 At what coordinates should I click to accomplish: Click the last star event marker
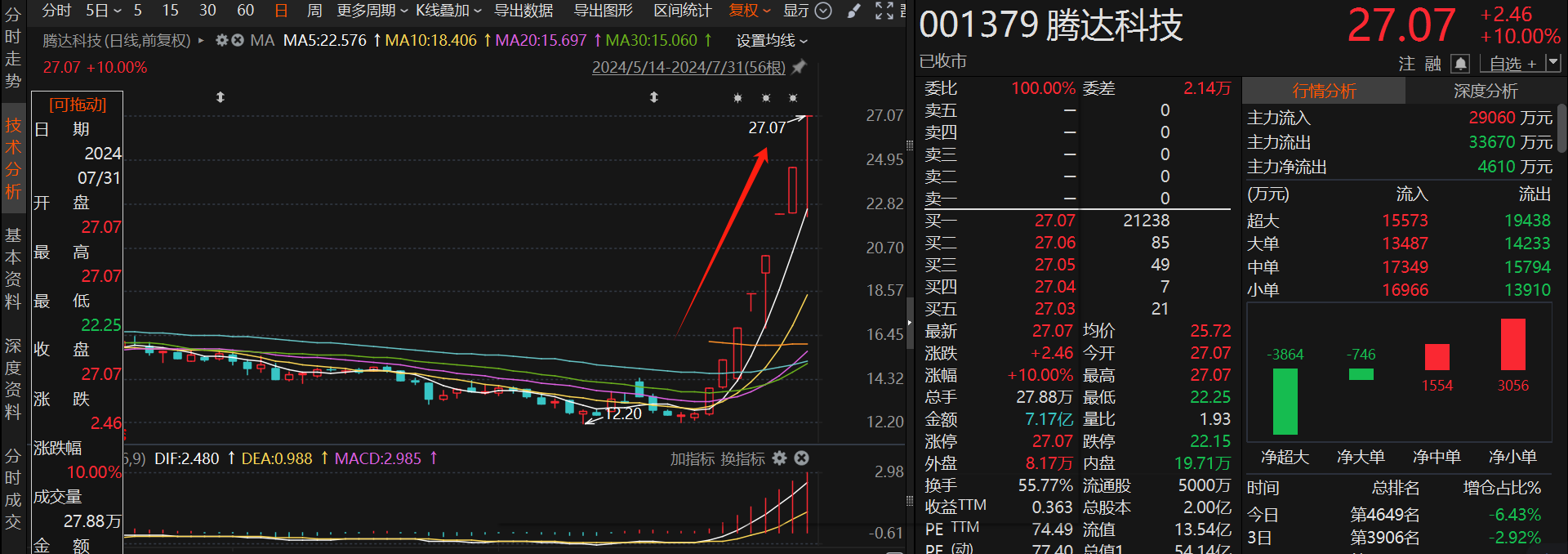[x=793, y=98]
